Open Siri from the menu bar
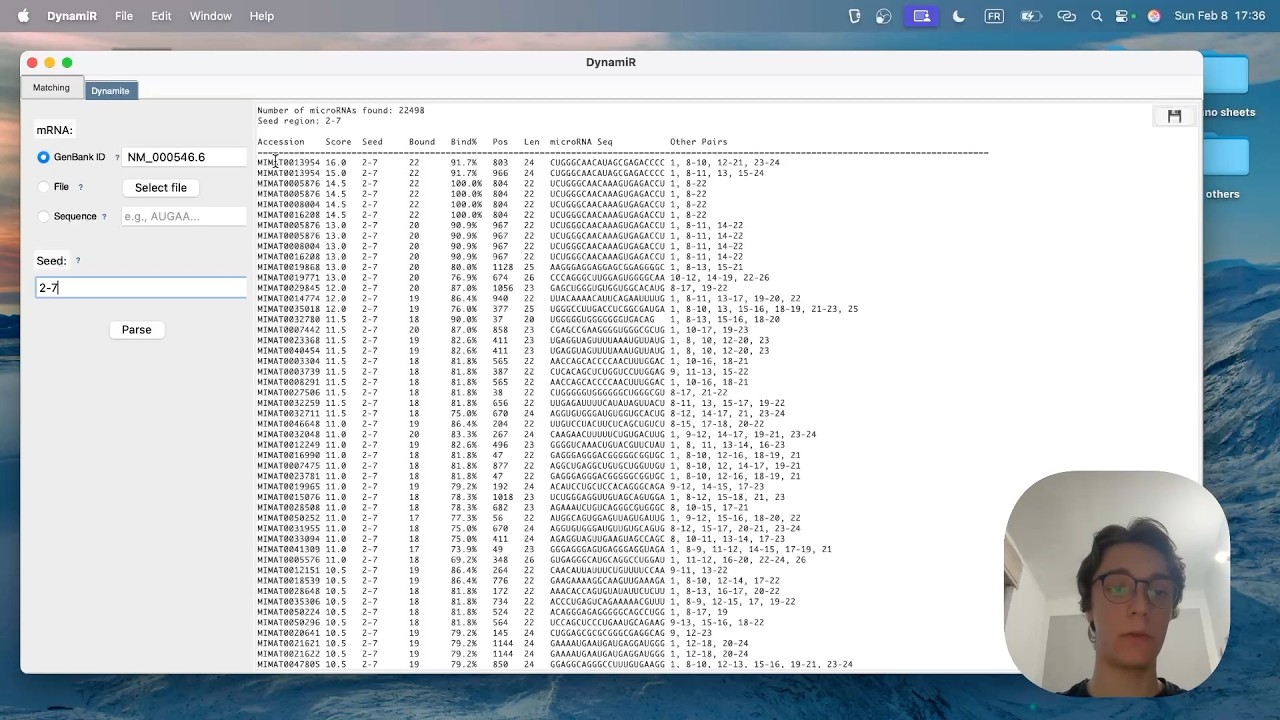The image size is (1280, 720). [x=1154, y=16]
